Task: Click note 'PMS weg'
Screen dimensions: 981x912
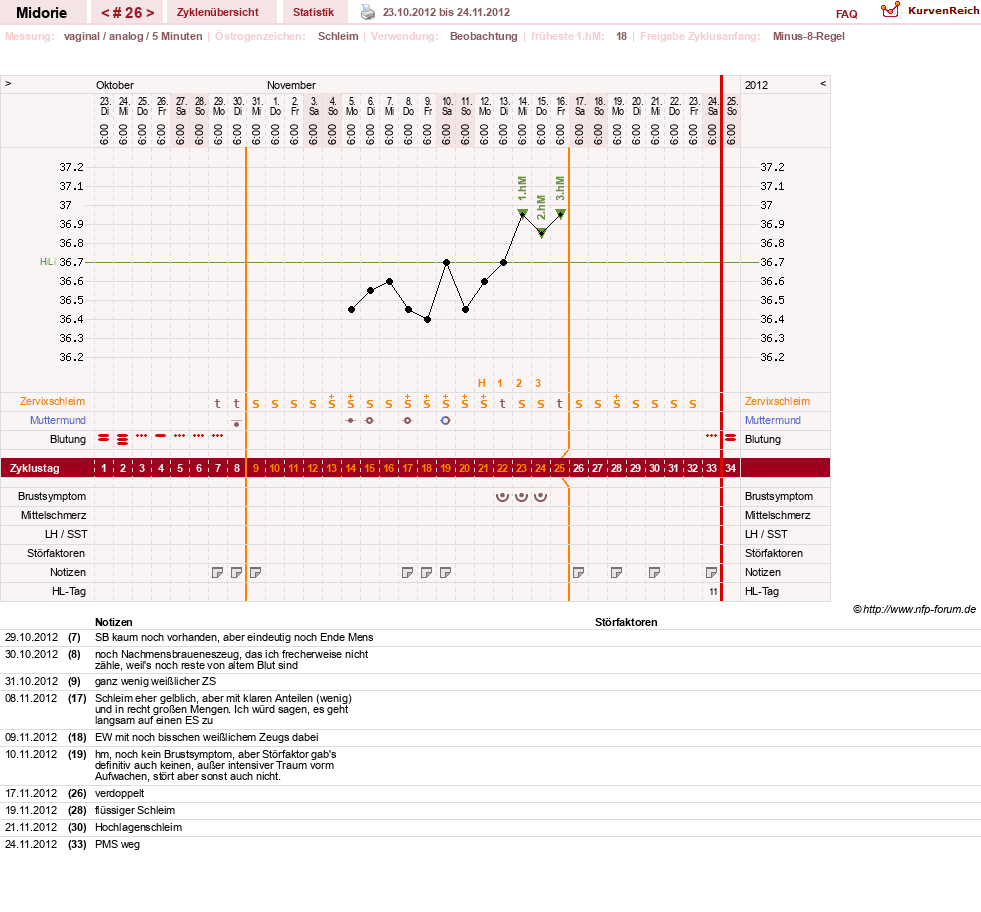Action: click(x=118, y=844)
